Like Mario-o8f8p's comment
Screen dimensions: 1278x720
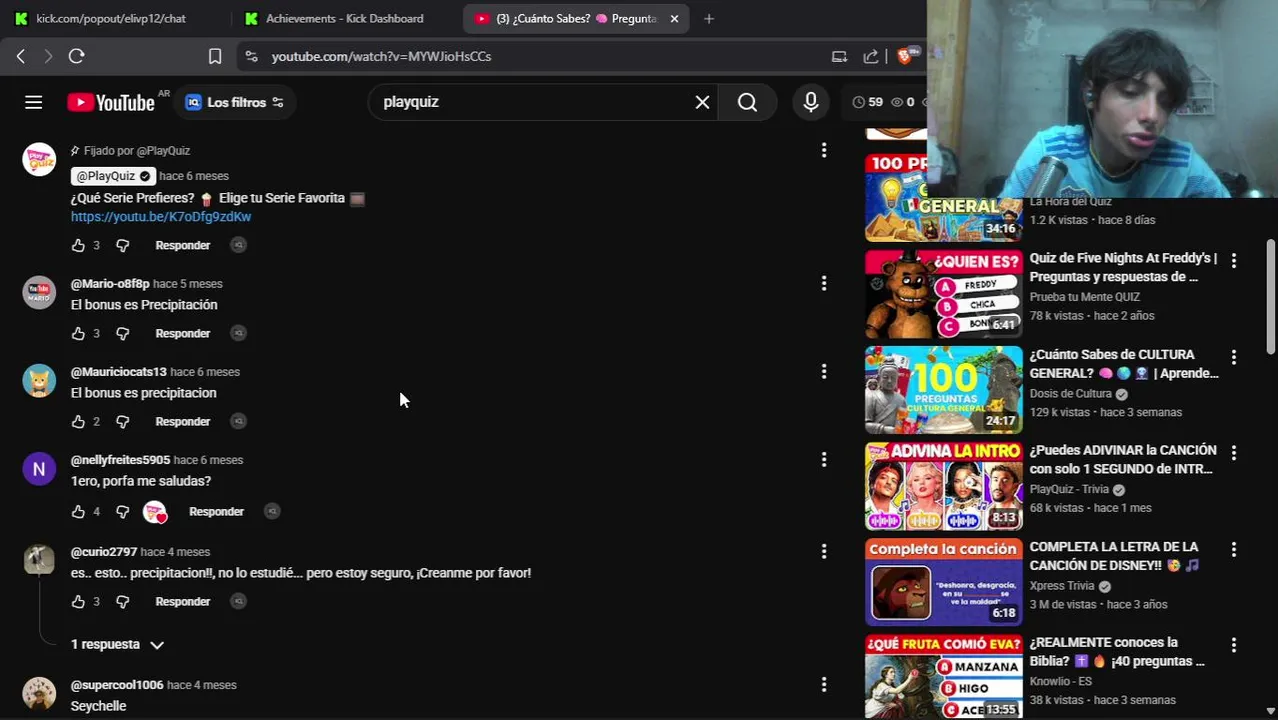[78, 333]
